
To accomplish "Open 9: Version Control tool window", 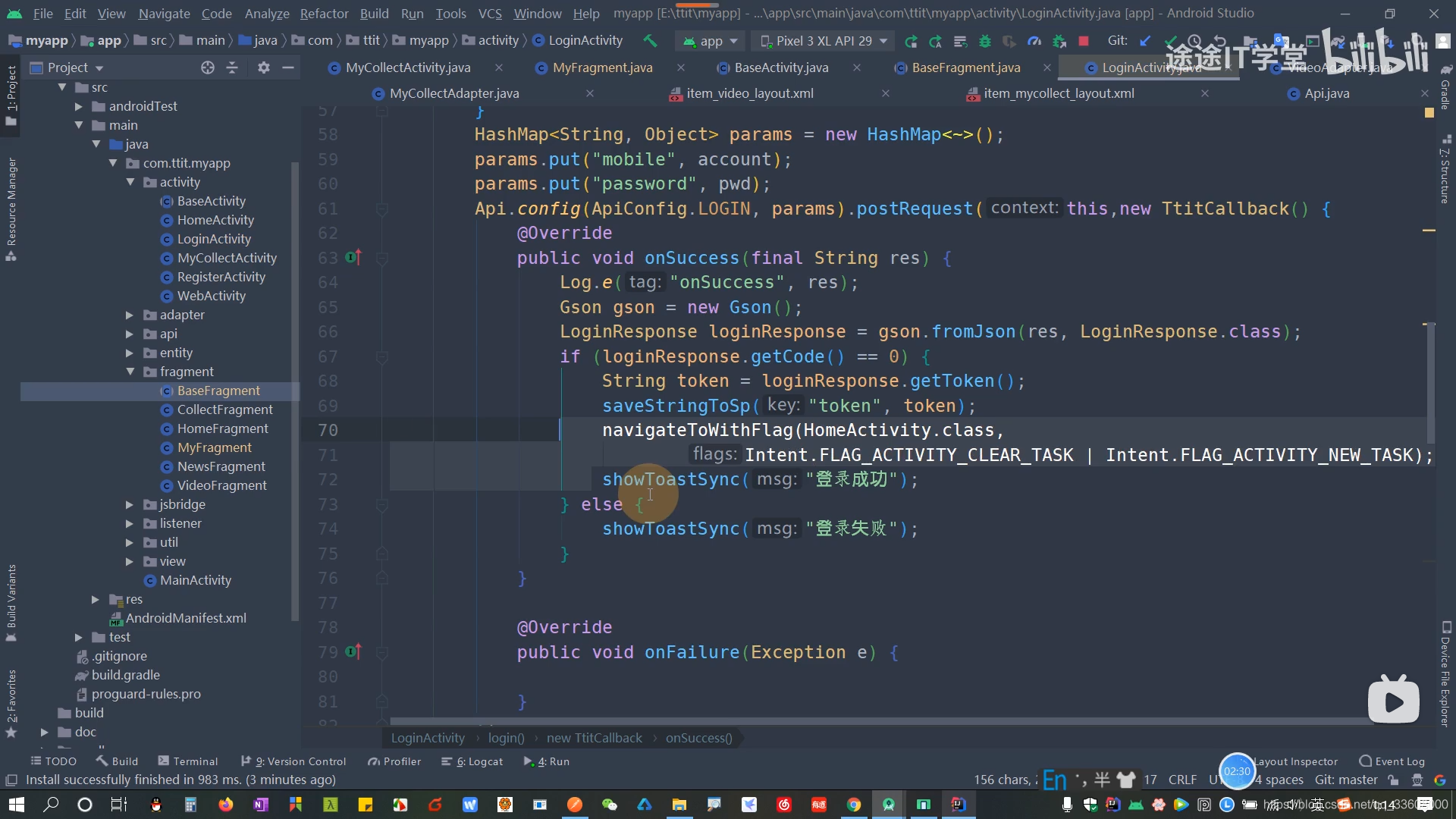I will click(293, 761).
